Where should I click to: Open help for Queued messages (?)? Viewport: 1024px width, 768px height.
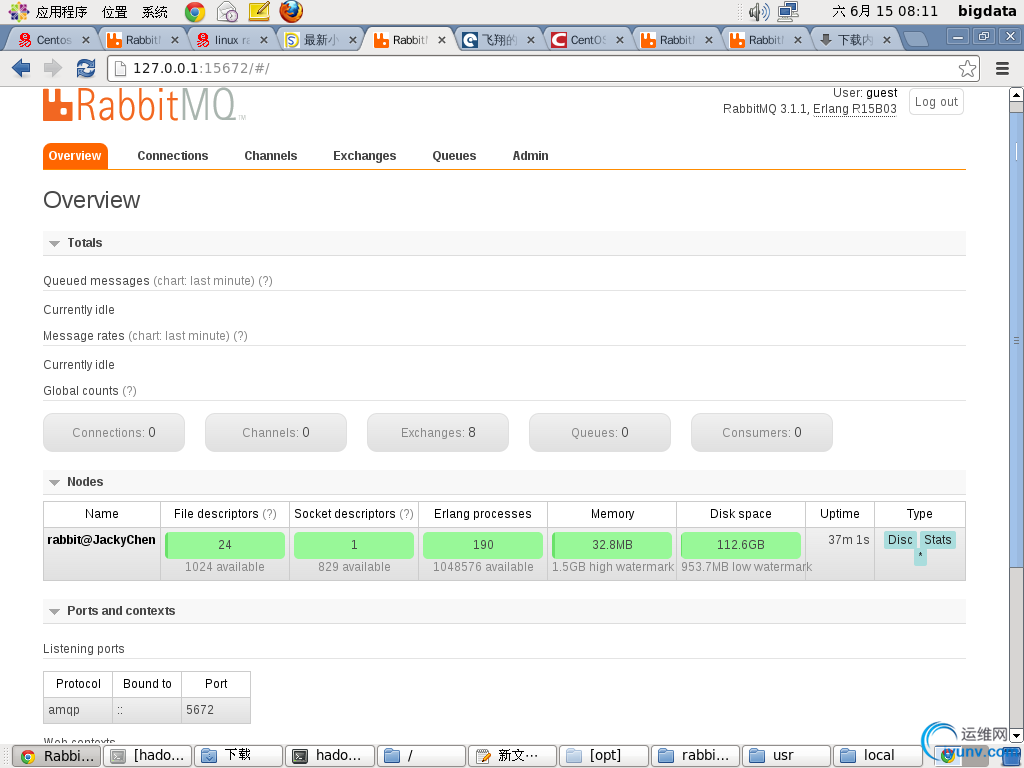pos(265,281)
